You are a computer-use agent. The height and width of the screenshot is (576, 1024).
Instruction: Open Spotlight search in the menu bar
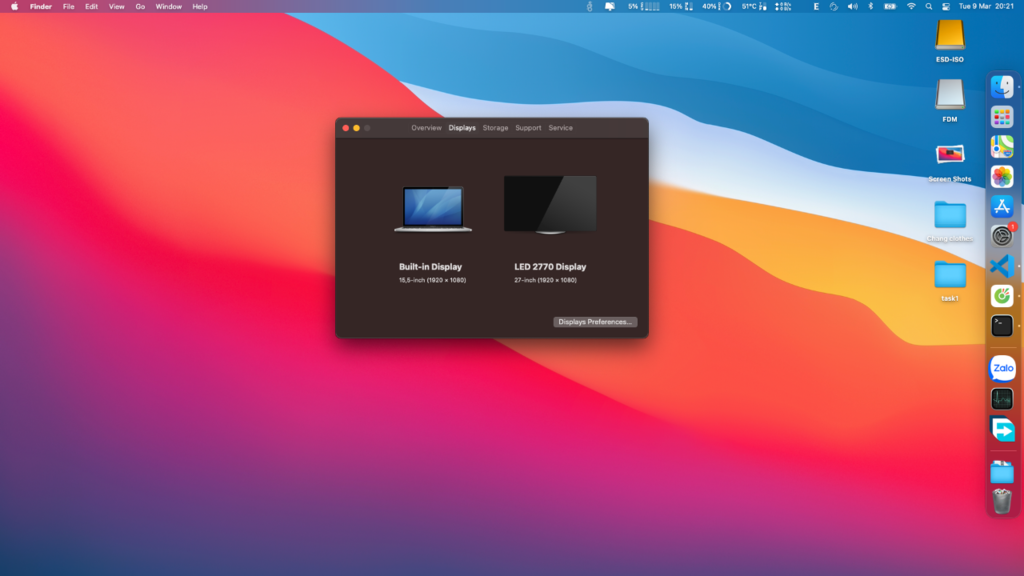pos(930,6)
